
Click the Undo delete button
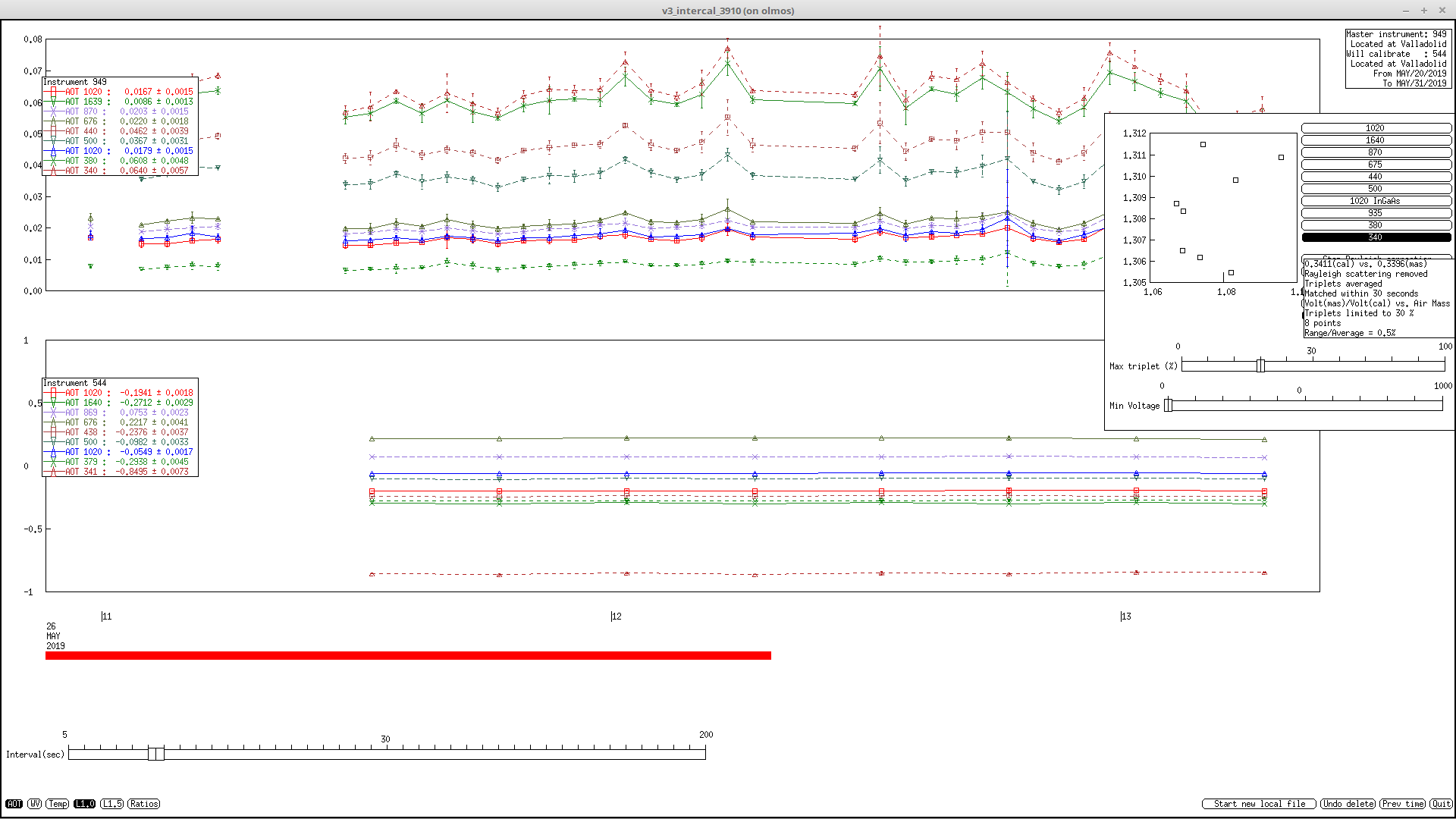coord(1348,804)
